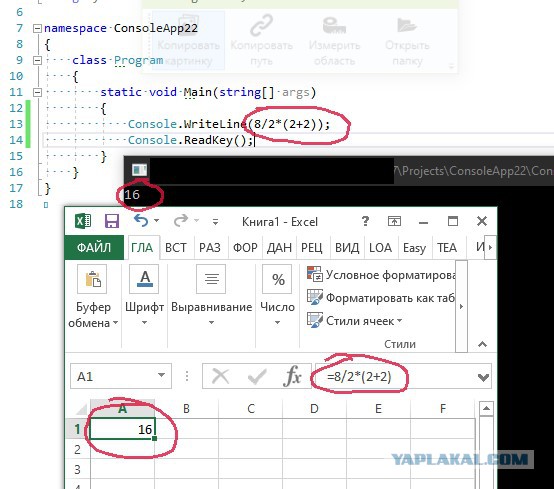The image size is (554, 489).
Task: Select all cells with corner triangle
Action: [81, 409]
